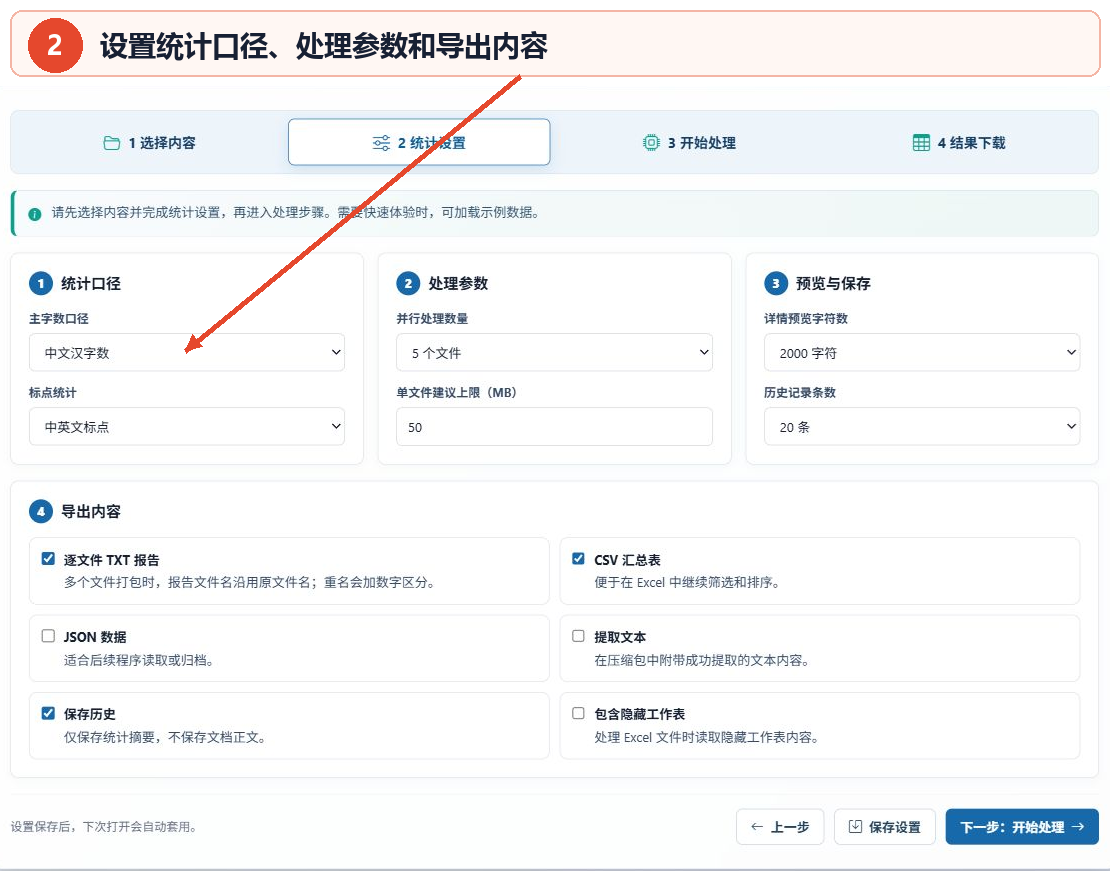
Task: Check the 包含隐藏工作表 checkbox
Action: pos(578,713)
